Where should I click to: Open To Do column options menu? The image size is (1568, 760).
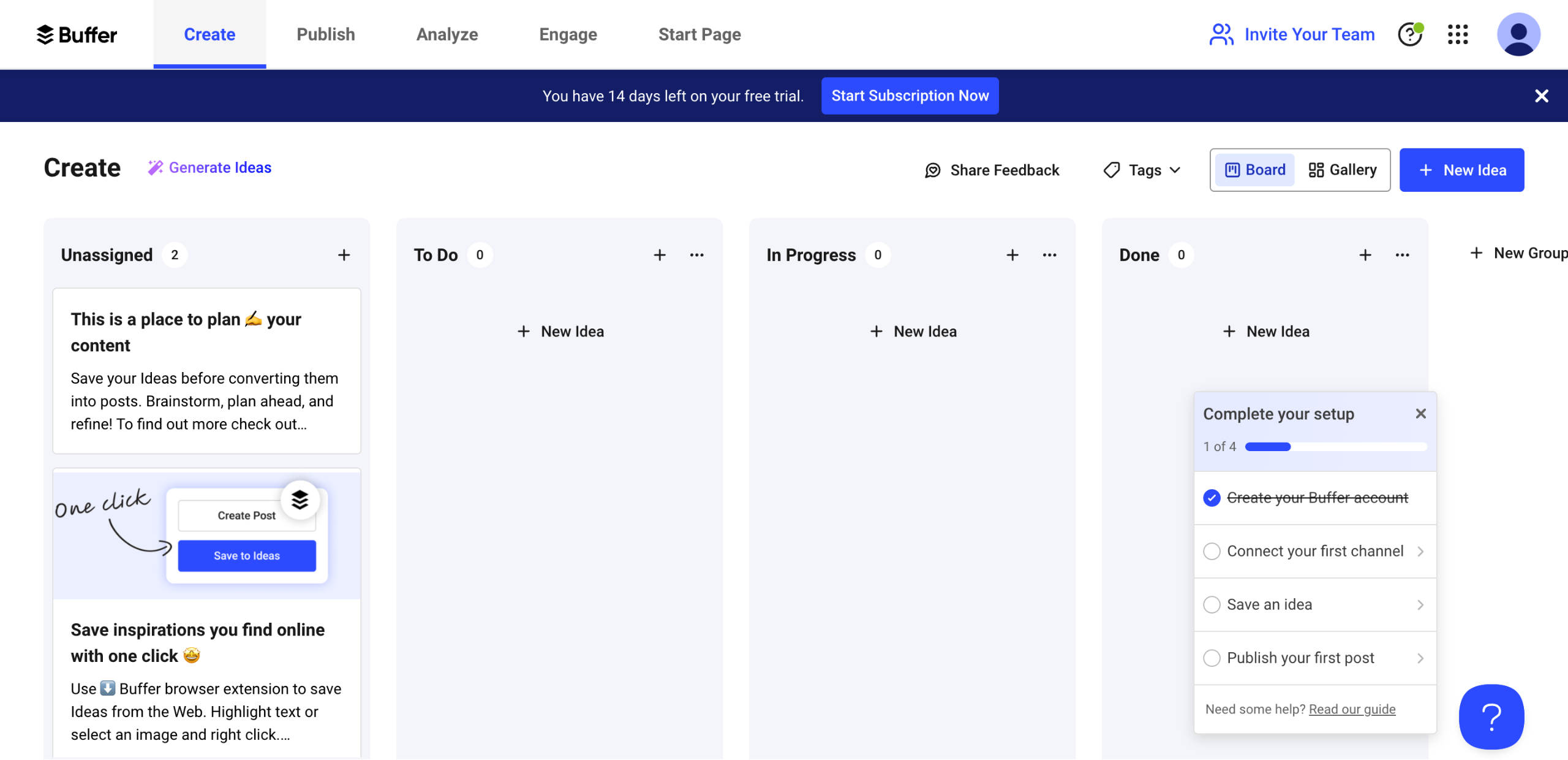tap(696, 255)
